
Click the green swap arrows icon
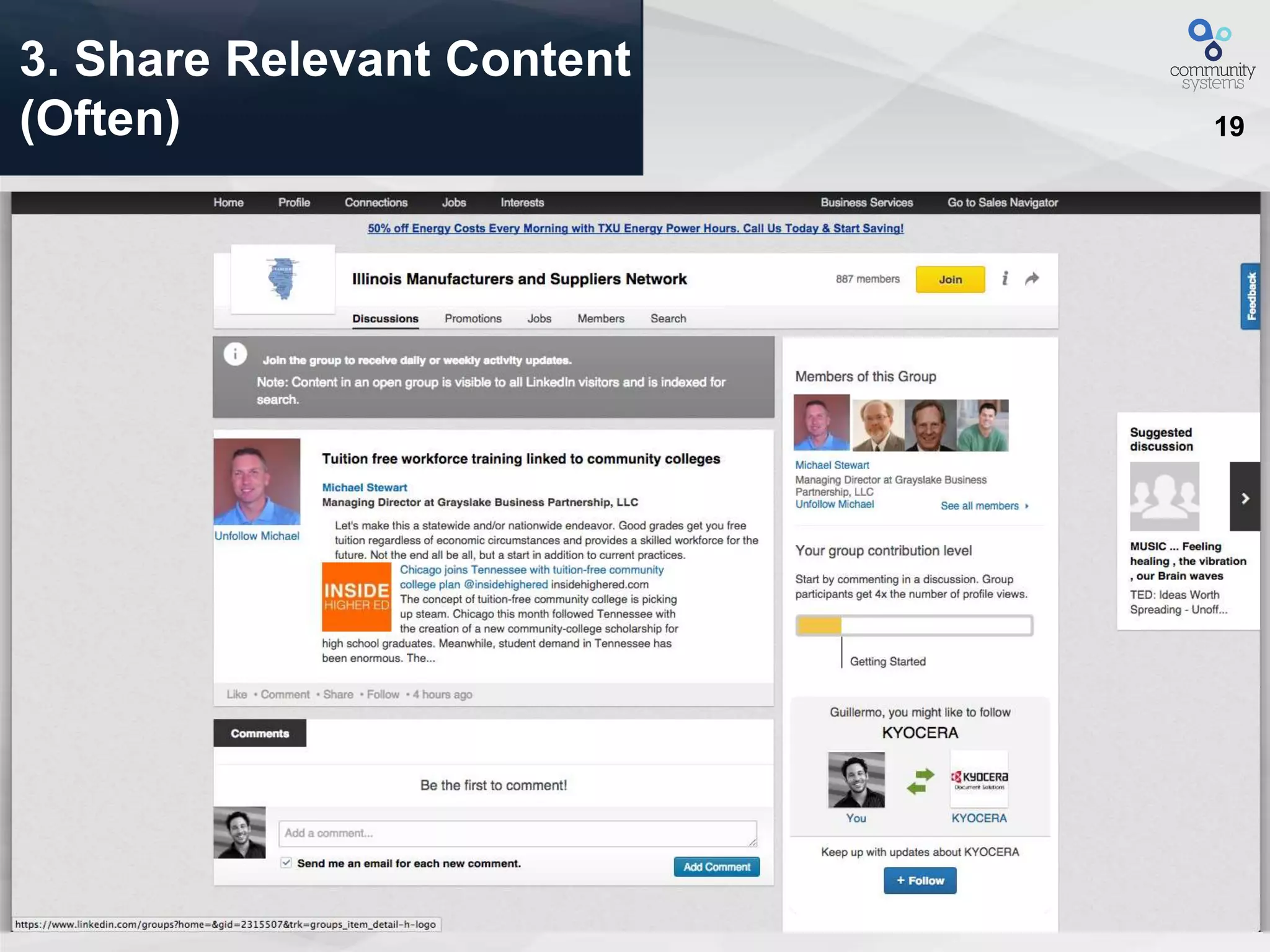[920, 781]
